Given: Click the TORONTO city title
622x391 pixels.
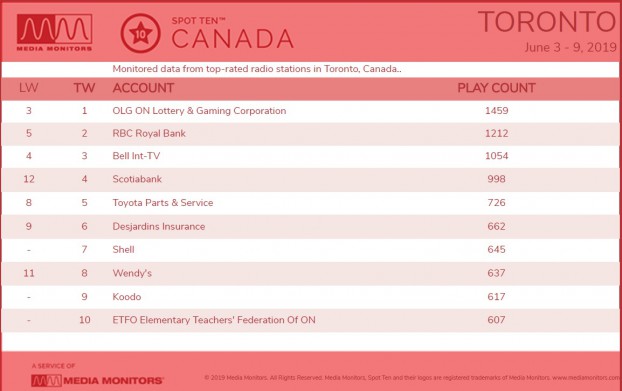Looking at the screenshot, I should click(547, 22).
